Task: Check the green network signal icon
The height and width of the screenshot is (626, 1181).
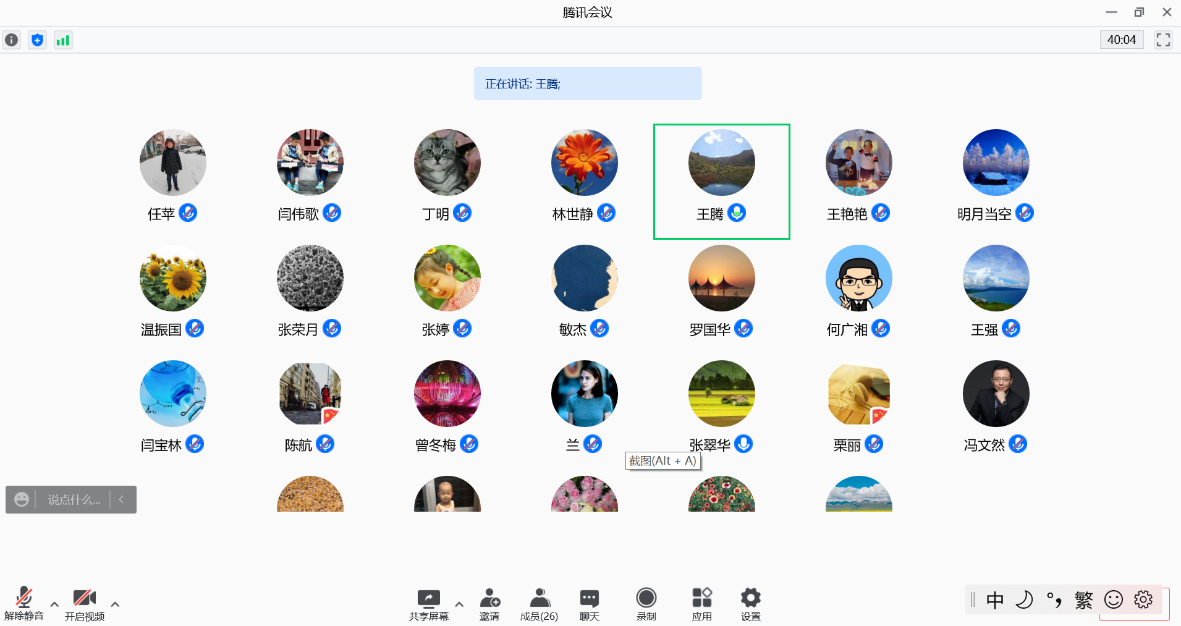Action: [63, 40]
